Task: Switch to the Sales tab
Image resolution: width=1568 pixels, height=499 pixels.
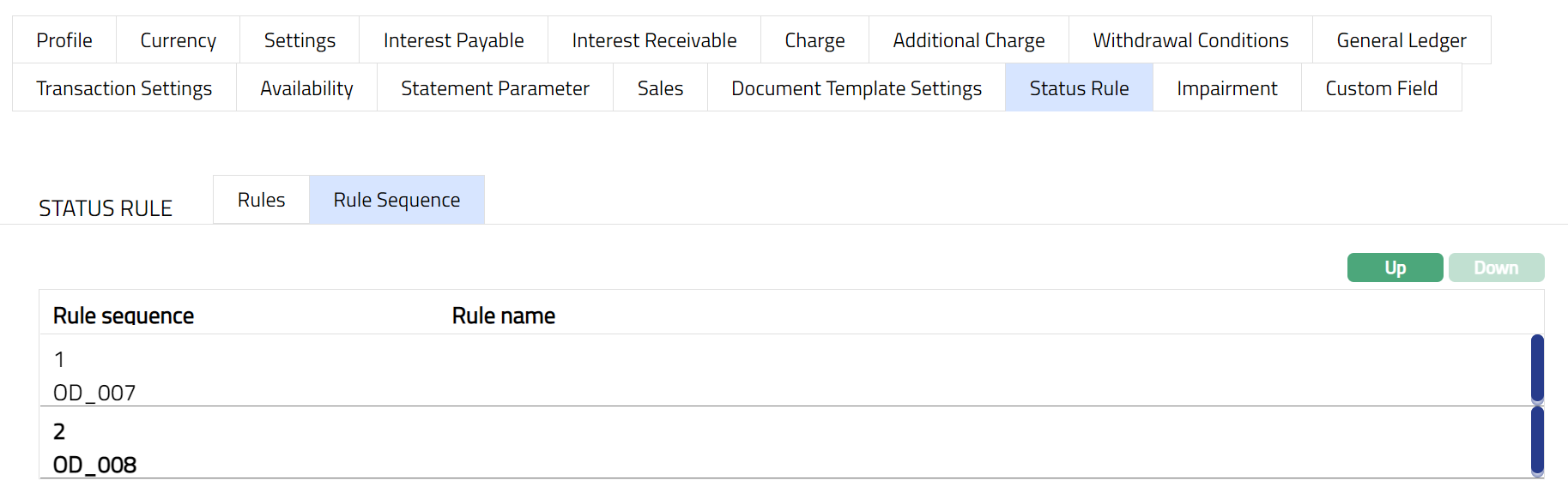Action: click(660, 88)
